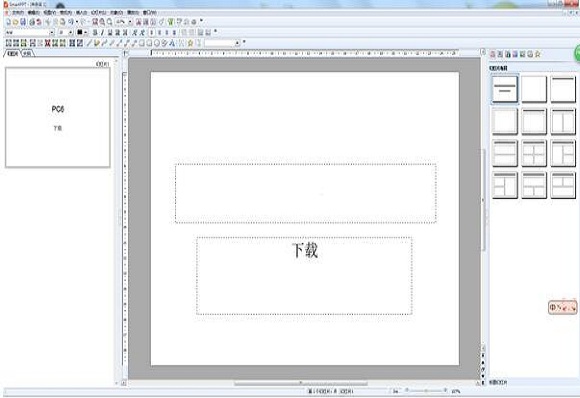580x398 pixels.
Task: Click the Cut (scissors) icon
Action: pyautogui.click(x=48, y=22)
